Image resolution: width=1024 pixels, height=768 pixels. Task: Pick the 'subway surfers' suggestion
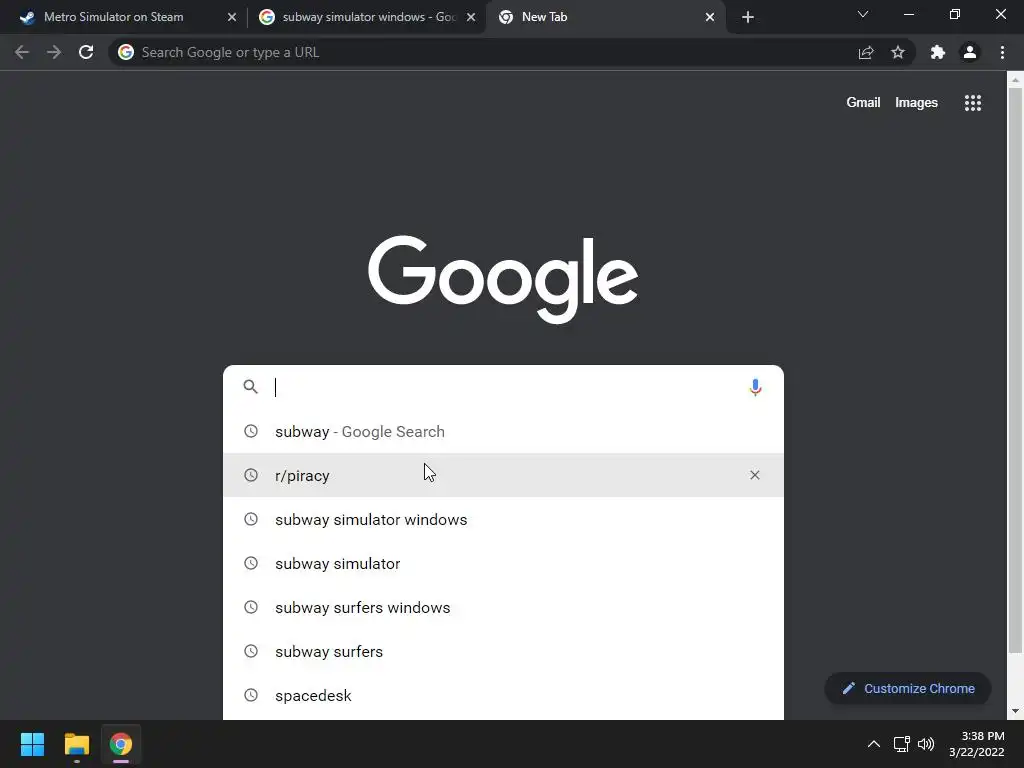coord(503,651)
